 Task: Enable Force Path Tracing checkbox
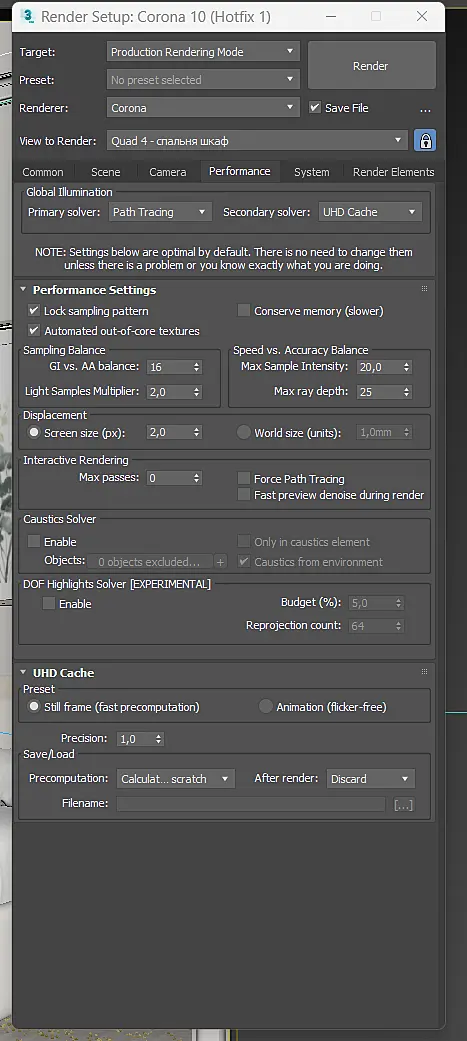(244, 478)
